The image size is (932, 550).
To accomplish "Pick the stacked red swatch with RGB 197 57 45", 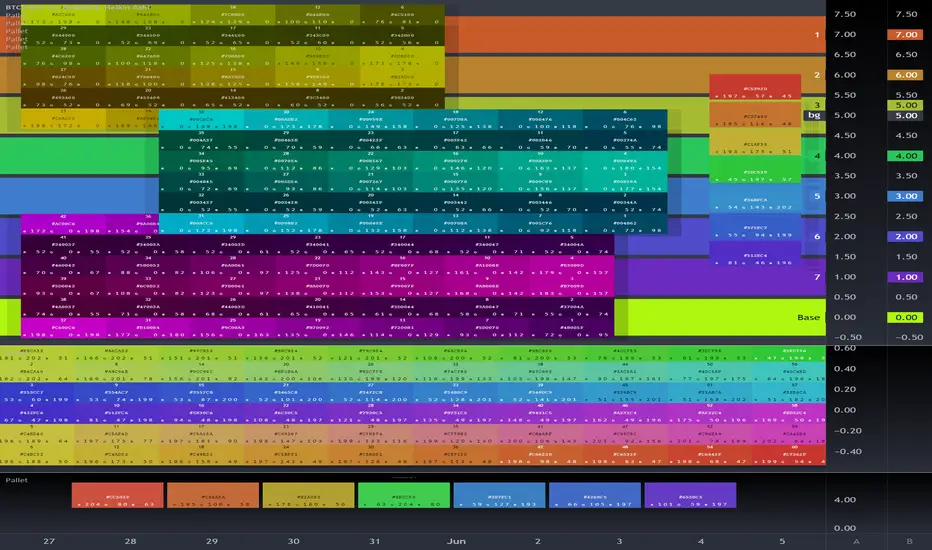I will 755,87.
